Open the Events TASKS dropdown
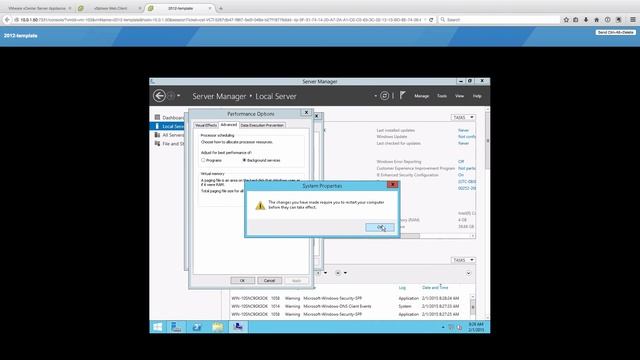 [x=463, y=260]
